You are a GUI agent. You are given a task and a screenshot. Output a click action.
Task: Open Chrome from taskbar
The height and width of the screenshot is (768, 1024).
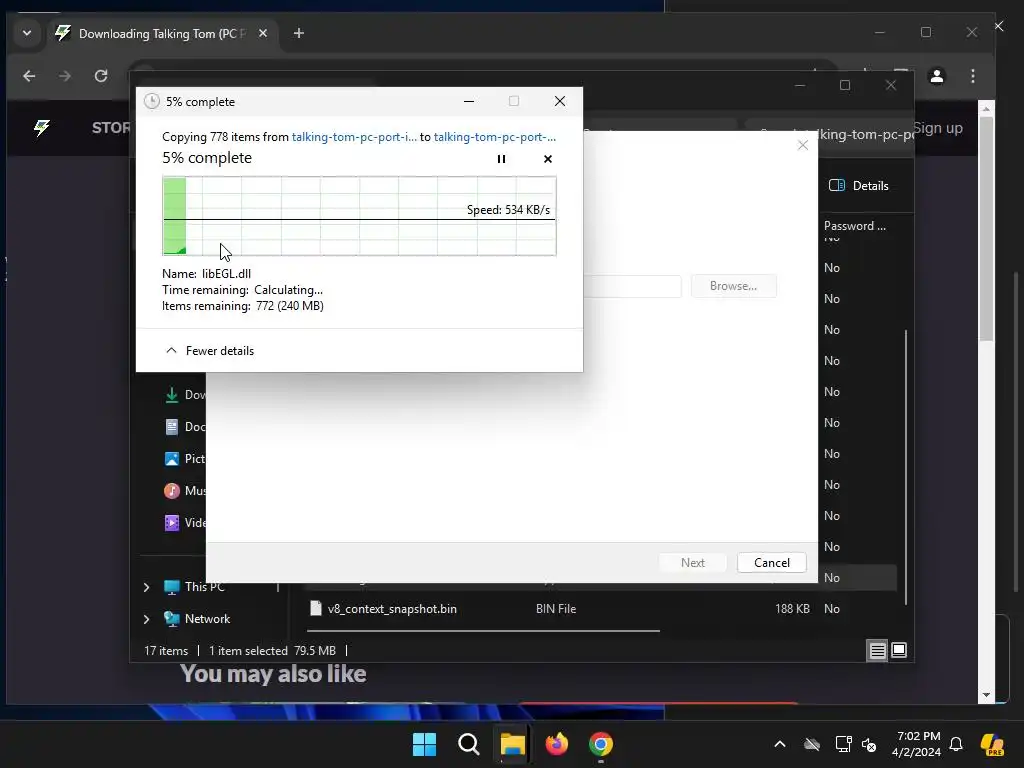click(x=601, y=744)
